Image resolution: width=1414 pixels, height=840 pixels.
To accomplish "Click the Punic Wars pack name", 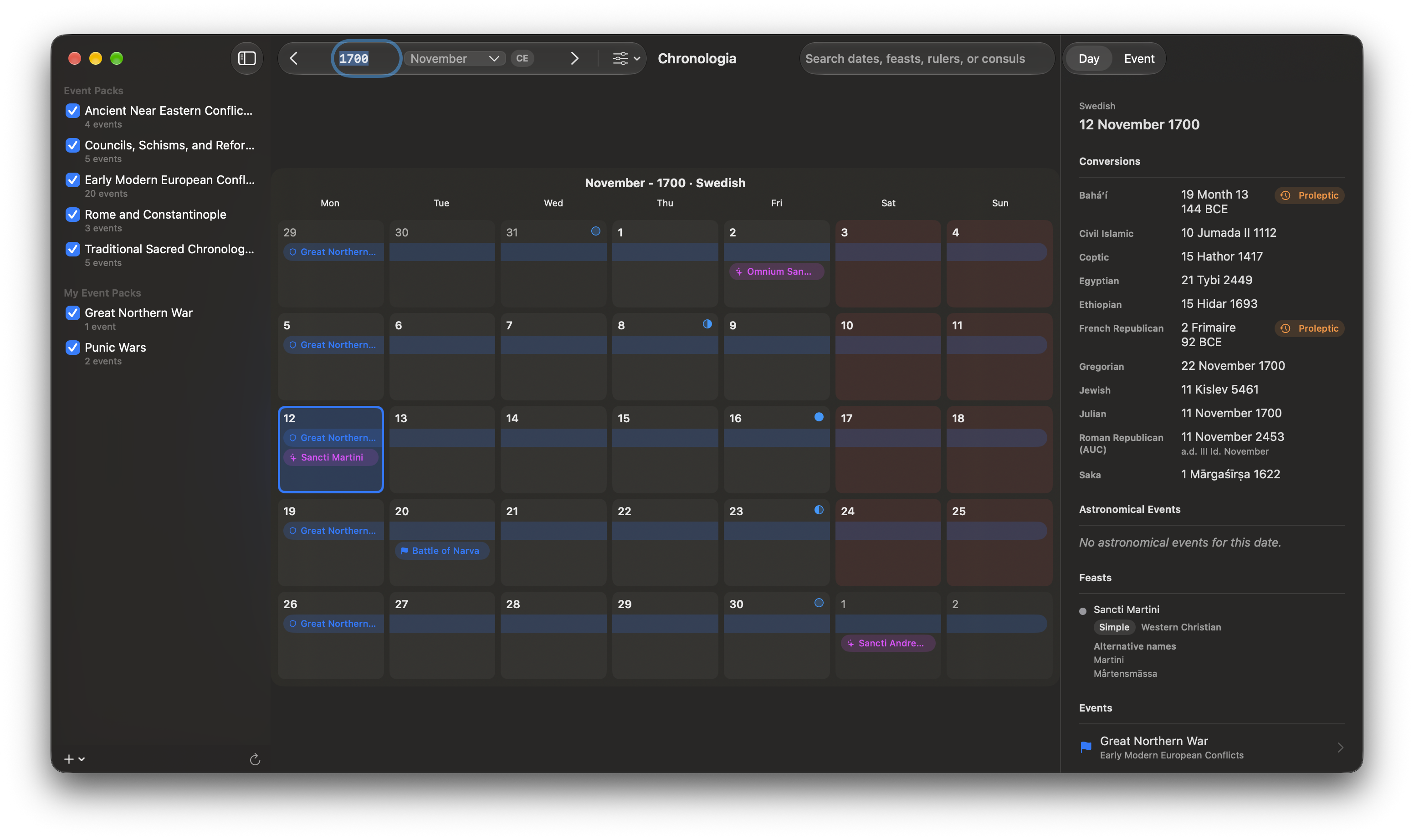I will (115, 348).
